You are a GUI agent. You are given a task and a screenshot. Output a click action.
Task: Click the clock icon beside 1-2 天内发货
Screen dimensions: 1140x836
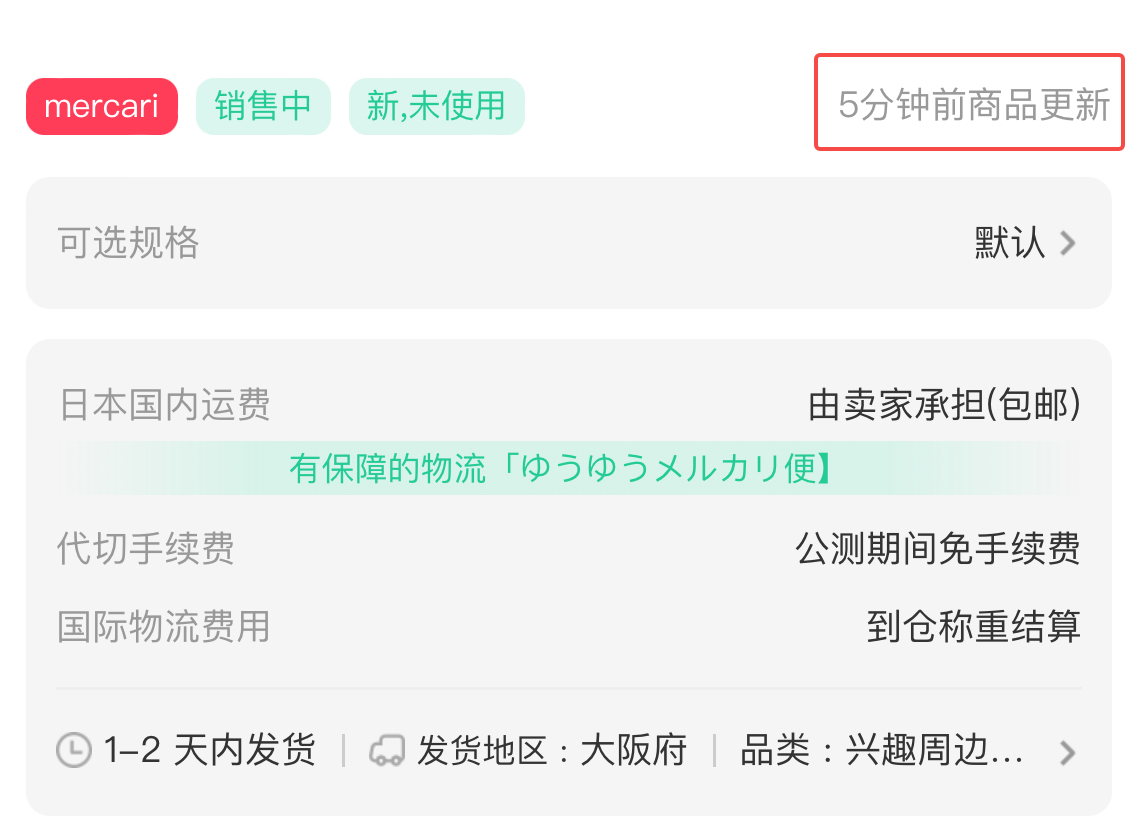74,750
